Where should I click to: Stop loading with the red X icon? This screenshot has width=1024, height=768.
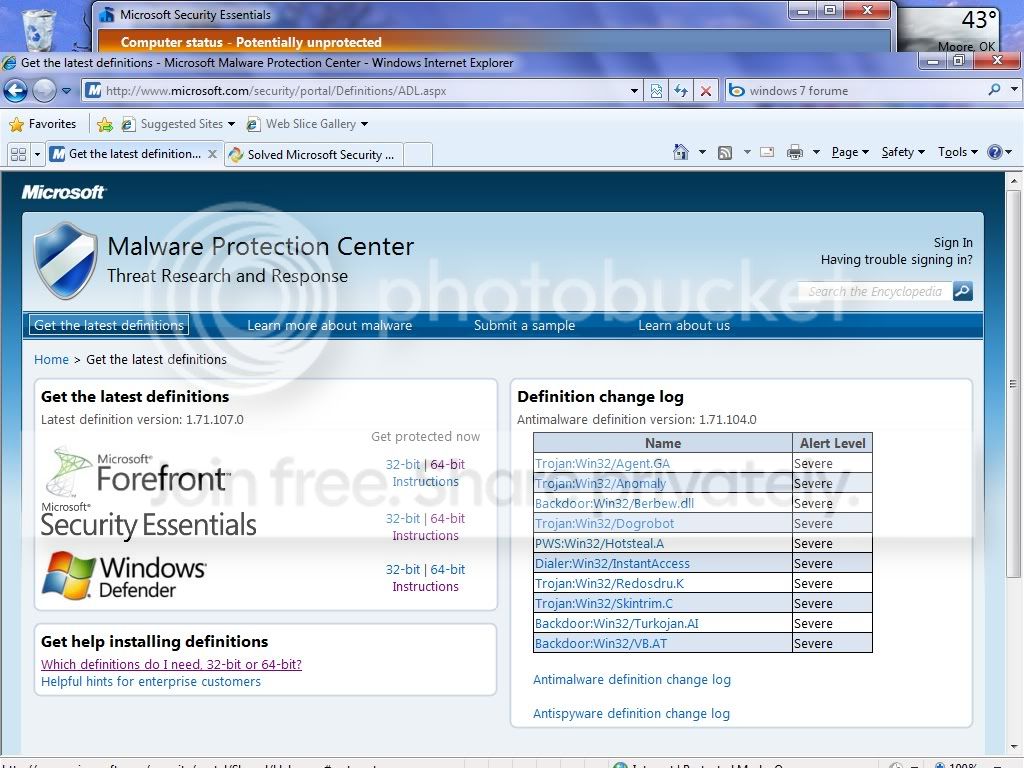click(706, 91)
